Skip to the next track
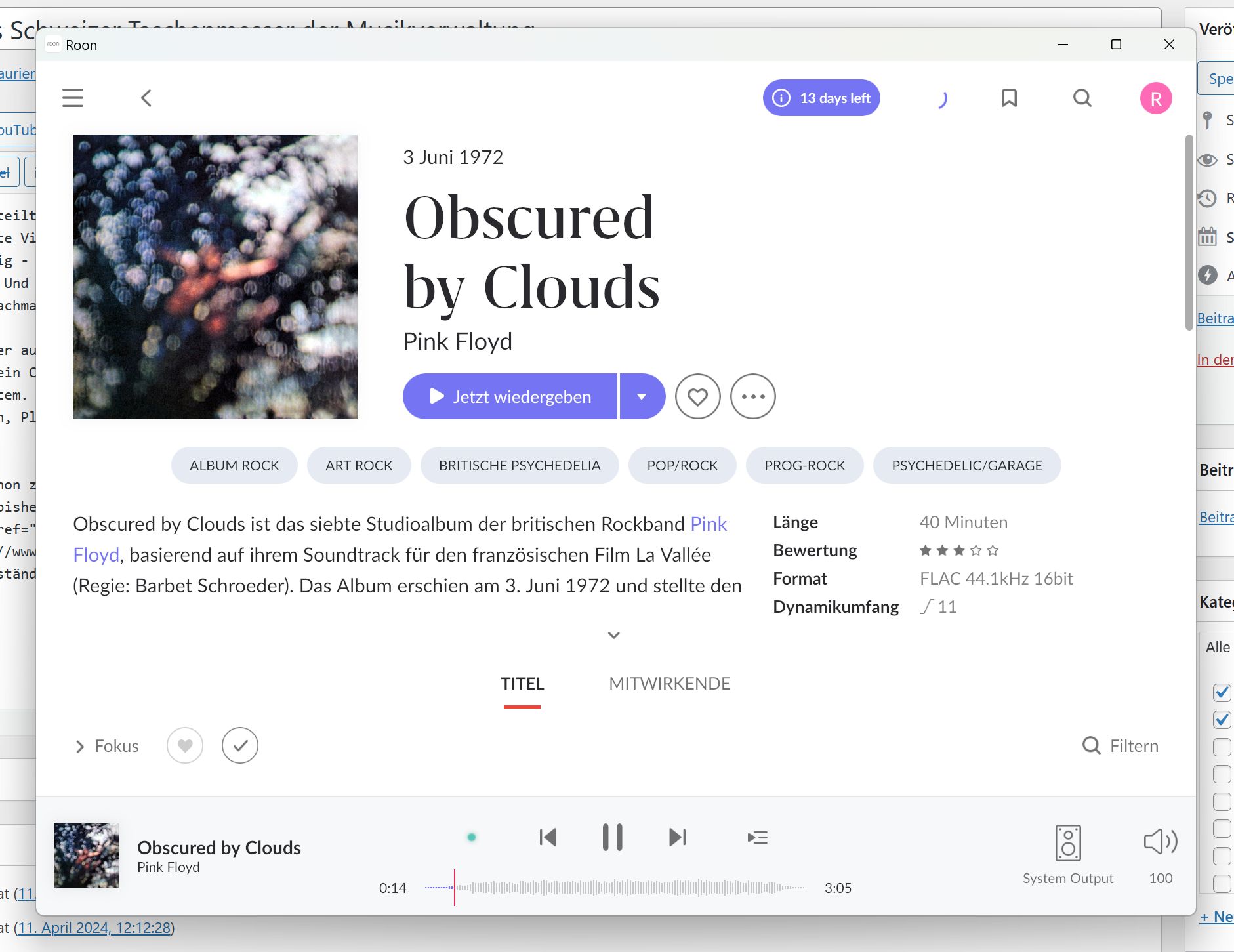 pos(678,837)
